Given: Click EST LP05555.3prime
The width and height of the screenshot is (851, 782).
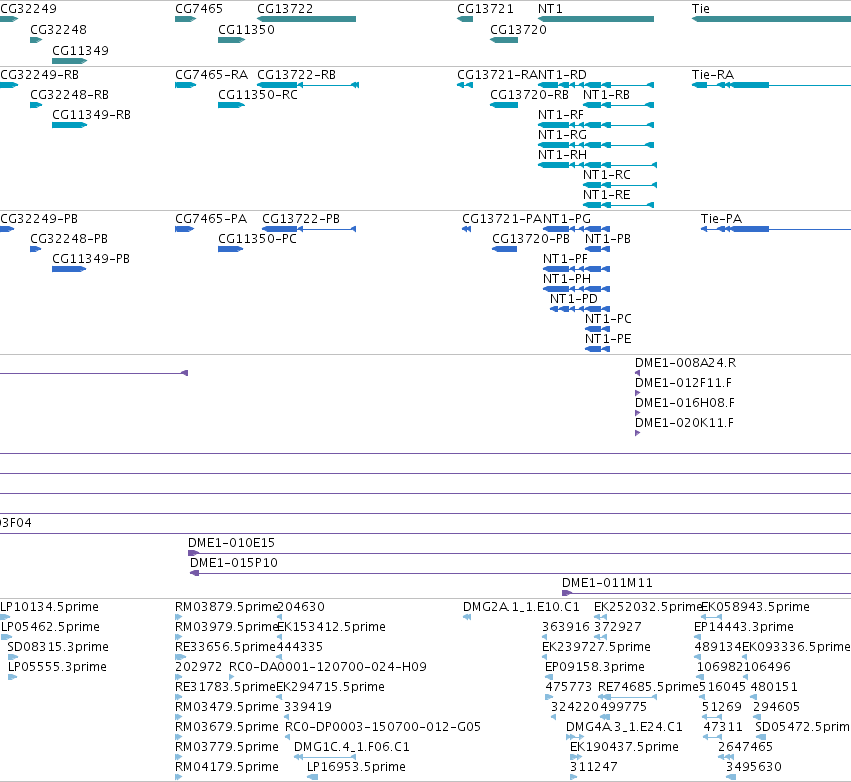Looking at the screenshot, I should coord(57,667).
